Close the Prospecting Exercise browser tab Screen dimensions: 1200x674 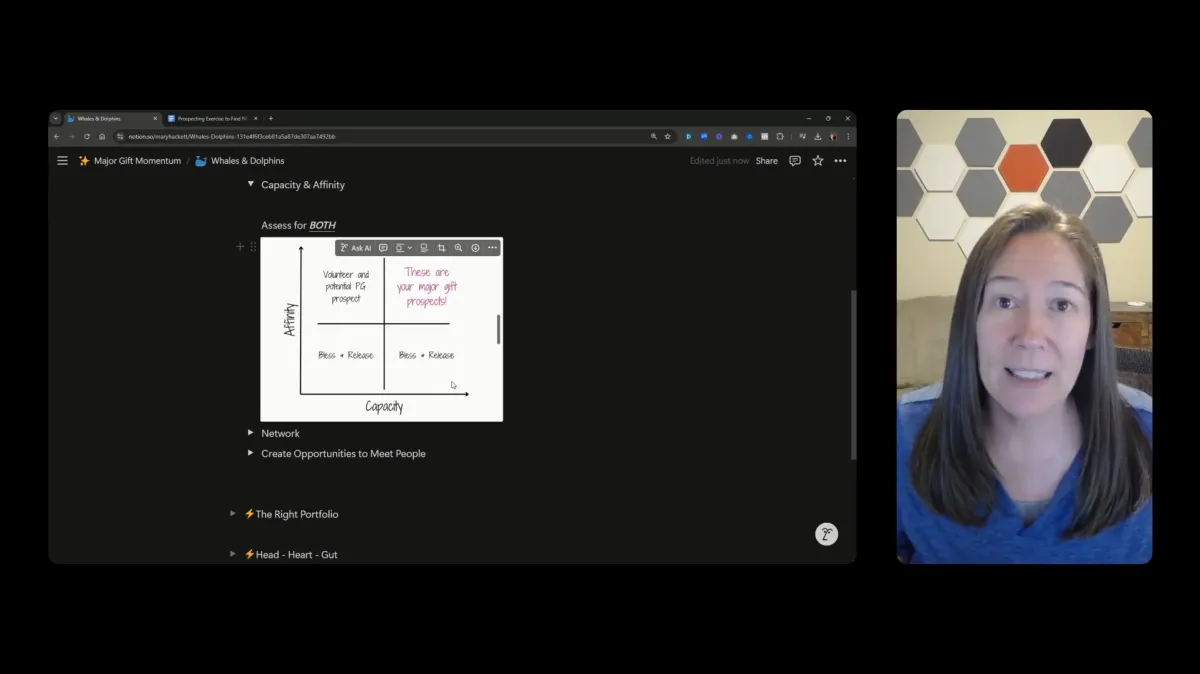pyautogui.click(x=255, y=118)
